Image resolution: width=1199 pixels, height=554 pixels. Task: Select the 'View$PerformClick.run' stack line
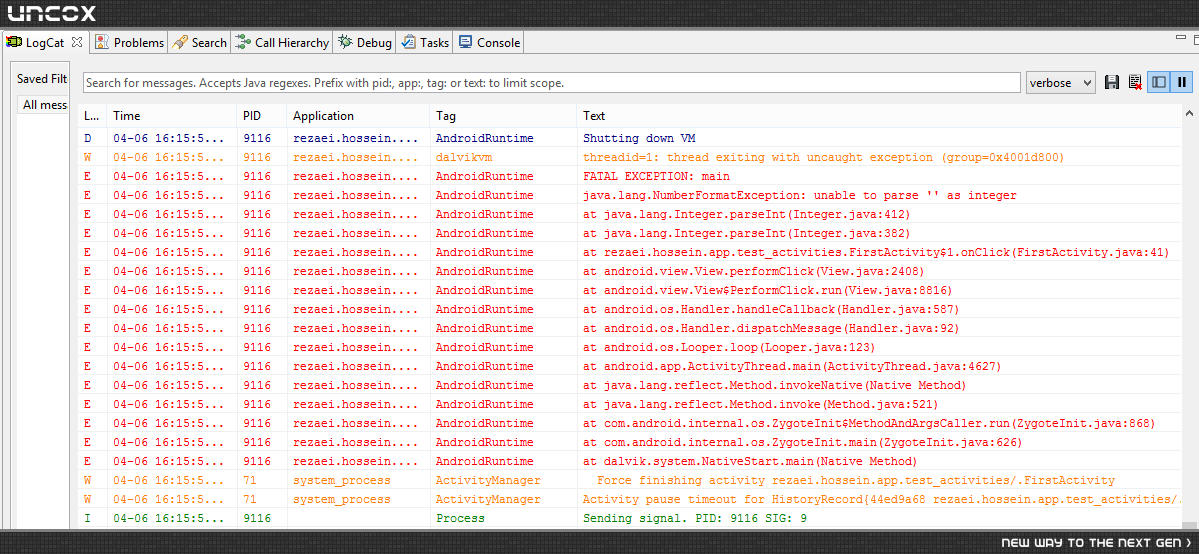[630, 290]
